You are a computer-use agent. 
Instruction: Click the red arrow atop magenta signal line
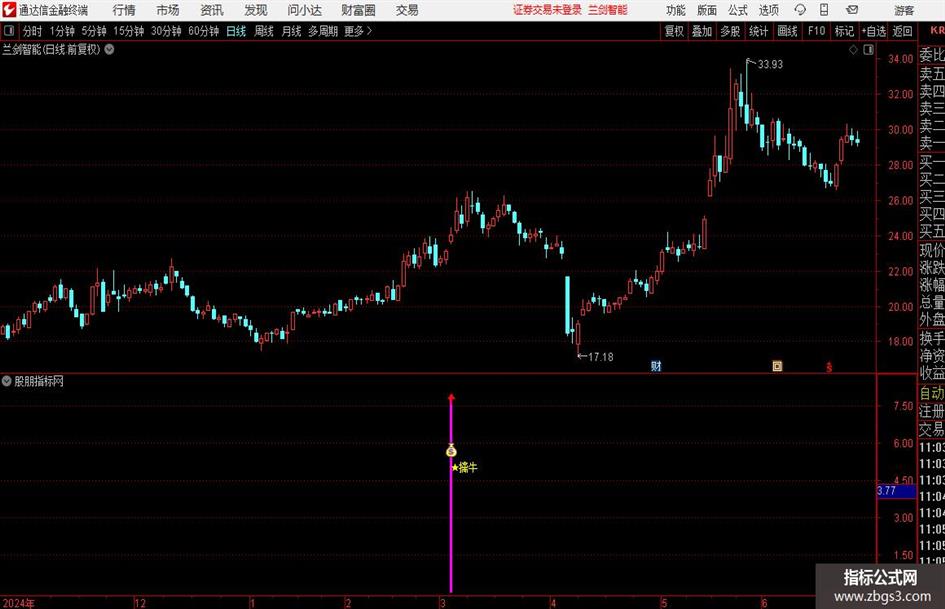click(451, 398)
